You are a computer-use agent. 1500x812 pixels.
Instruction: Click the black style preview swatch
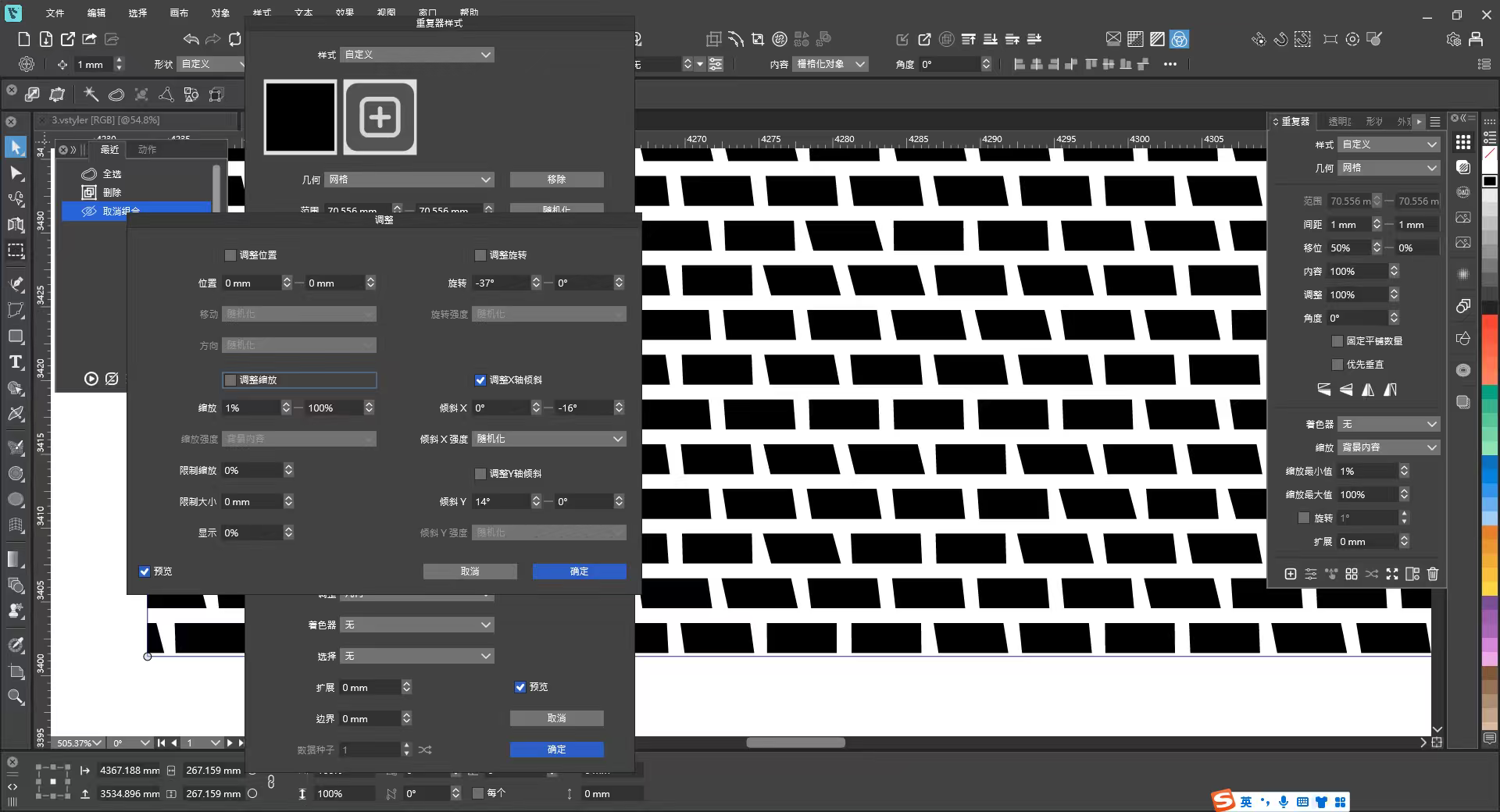click(300, 117)
